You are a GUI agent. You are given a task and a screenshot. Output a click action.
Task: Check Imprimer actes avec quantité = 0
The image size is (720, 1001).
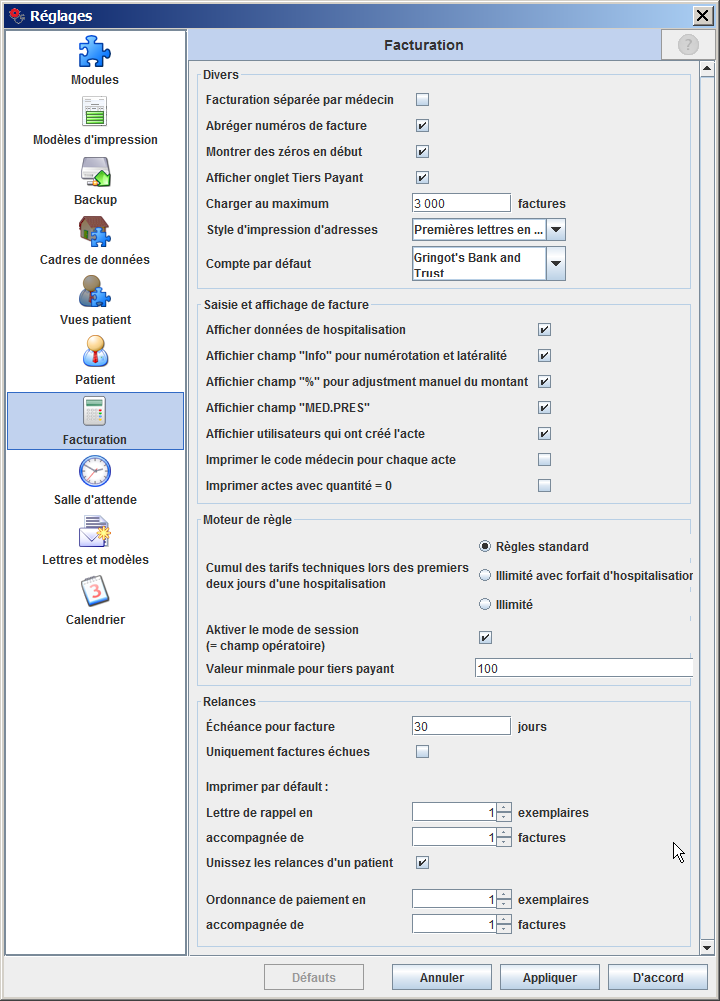(544, 486)
